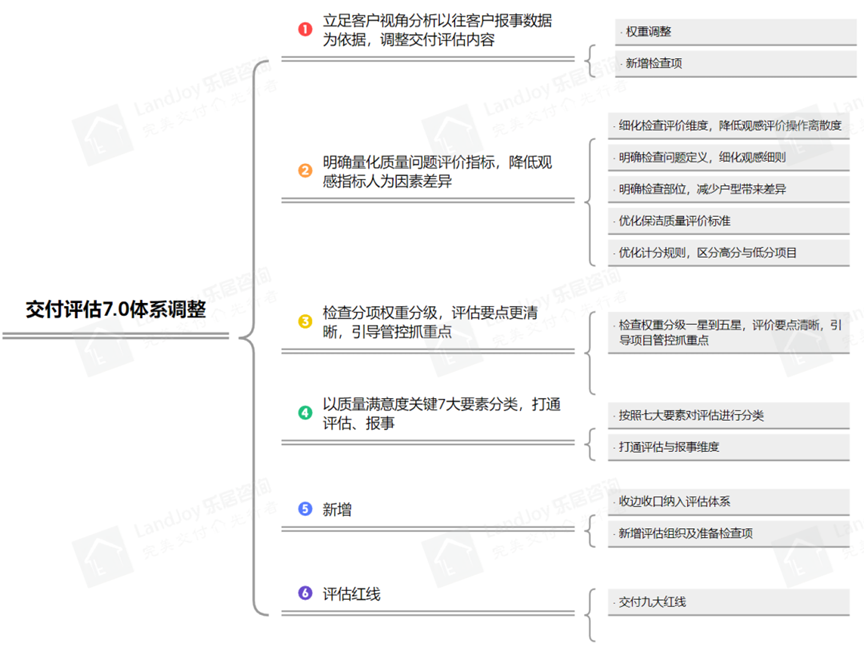The image size is (864, 646).
Task: Click the yellow ❸ numbered badge
Action: point(305,321)
